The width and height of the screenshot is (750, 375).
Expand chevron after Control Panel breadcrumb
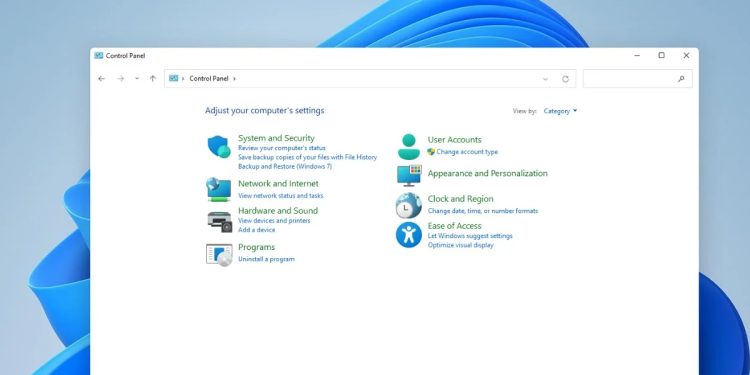coord(234,78)
